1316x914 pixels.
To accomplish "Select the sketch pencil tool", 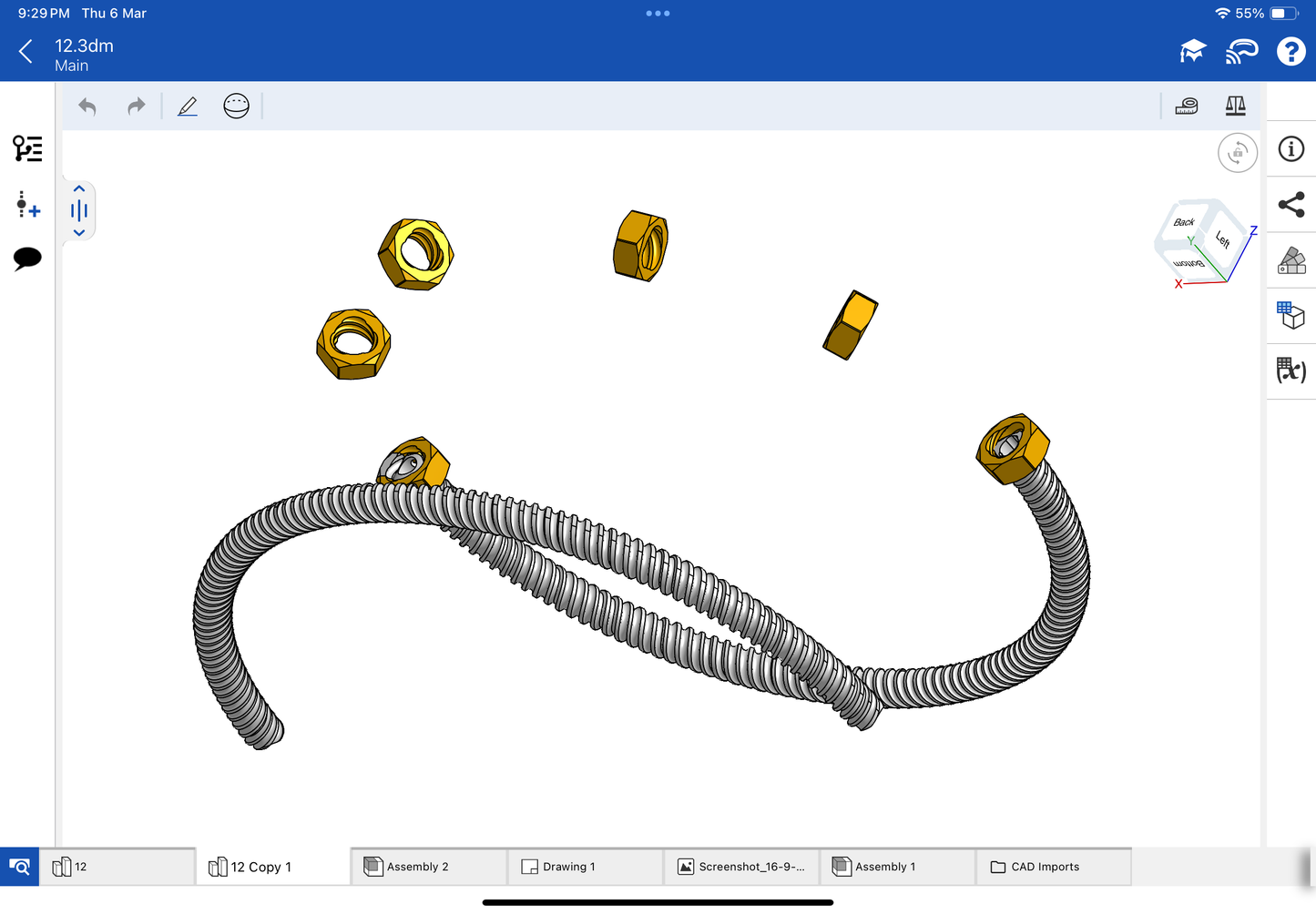I will (188, 107).
